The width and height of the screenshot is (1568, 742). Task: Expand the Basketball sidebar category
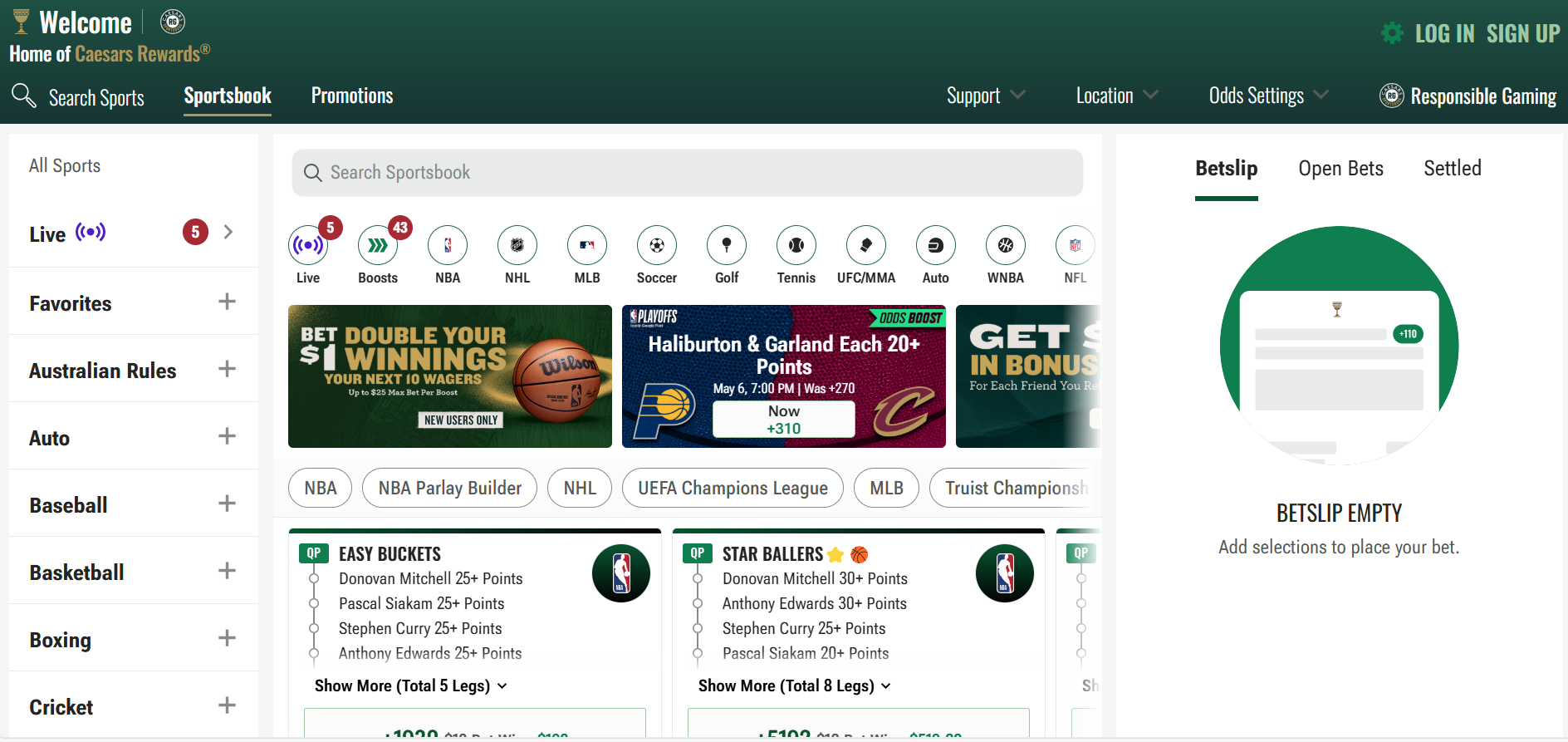pyautogui.click(x=134, y=572)
